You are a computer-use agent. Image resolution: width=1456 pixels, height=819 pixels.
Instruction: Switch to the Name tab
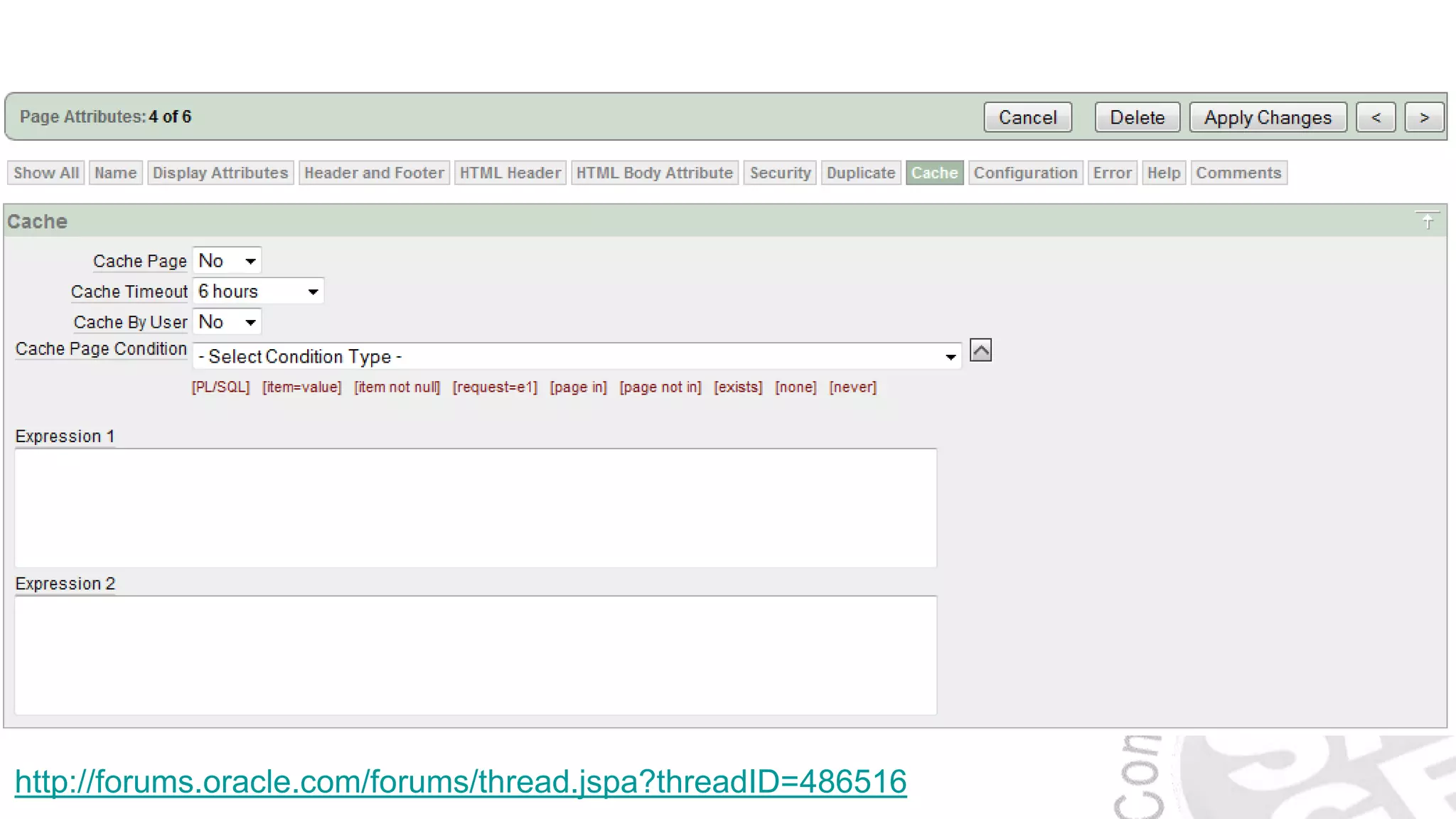(x=115, y=173)
